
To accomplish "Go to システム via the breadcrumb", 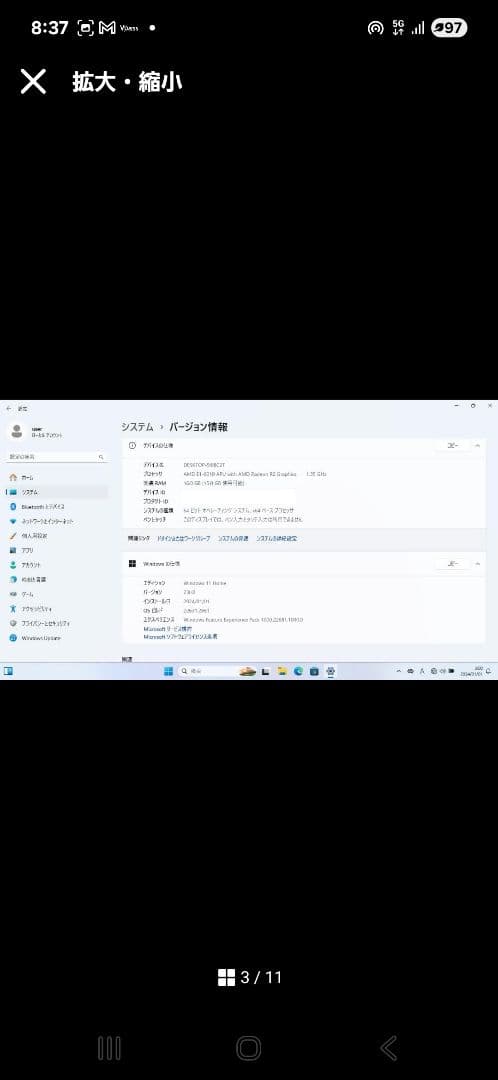I will pos(137,427).
